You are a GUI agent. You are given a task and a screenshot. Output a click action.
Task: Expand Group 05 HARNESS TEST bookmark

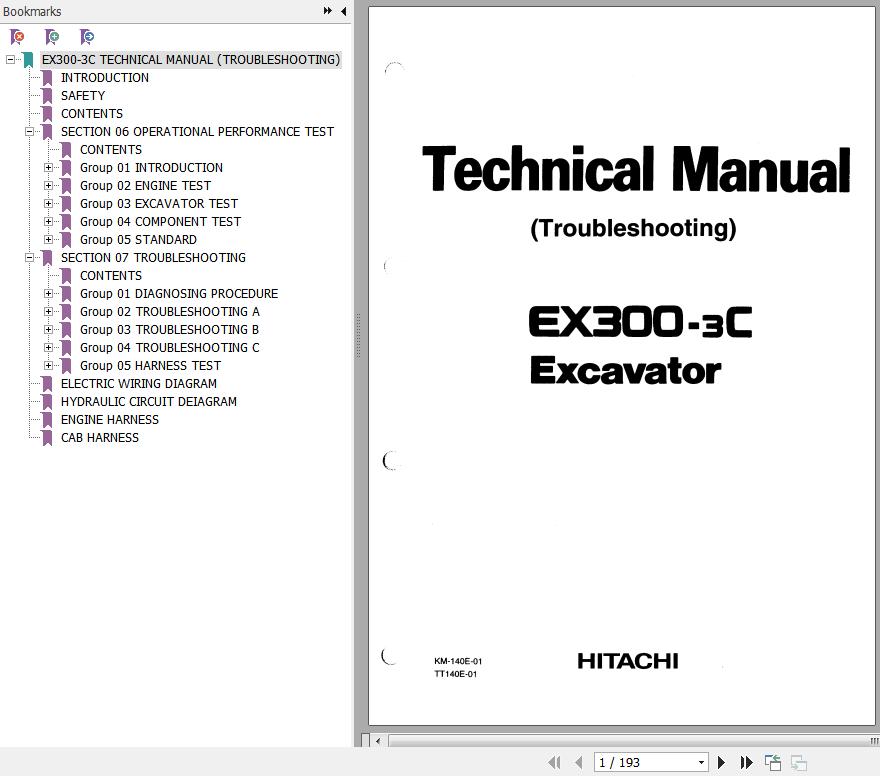pyautogui.click(x=48, y=365)
